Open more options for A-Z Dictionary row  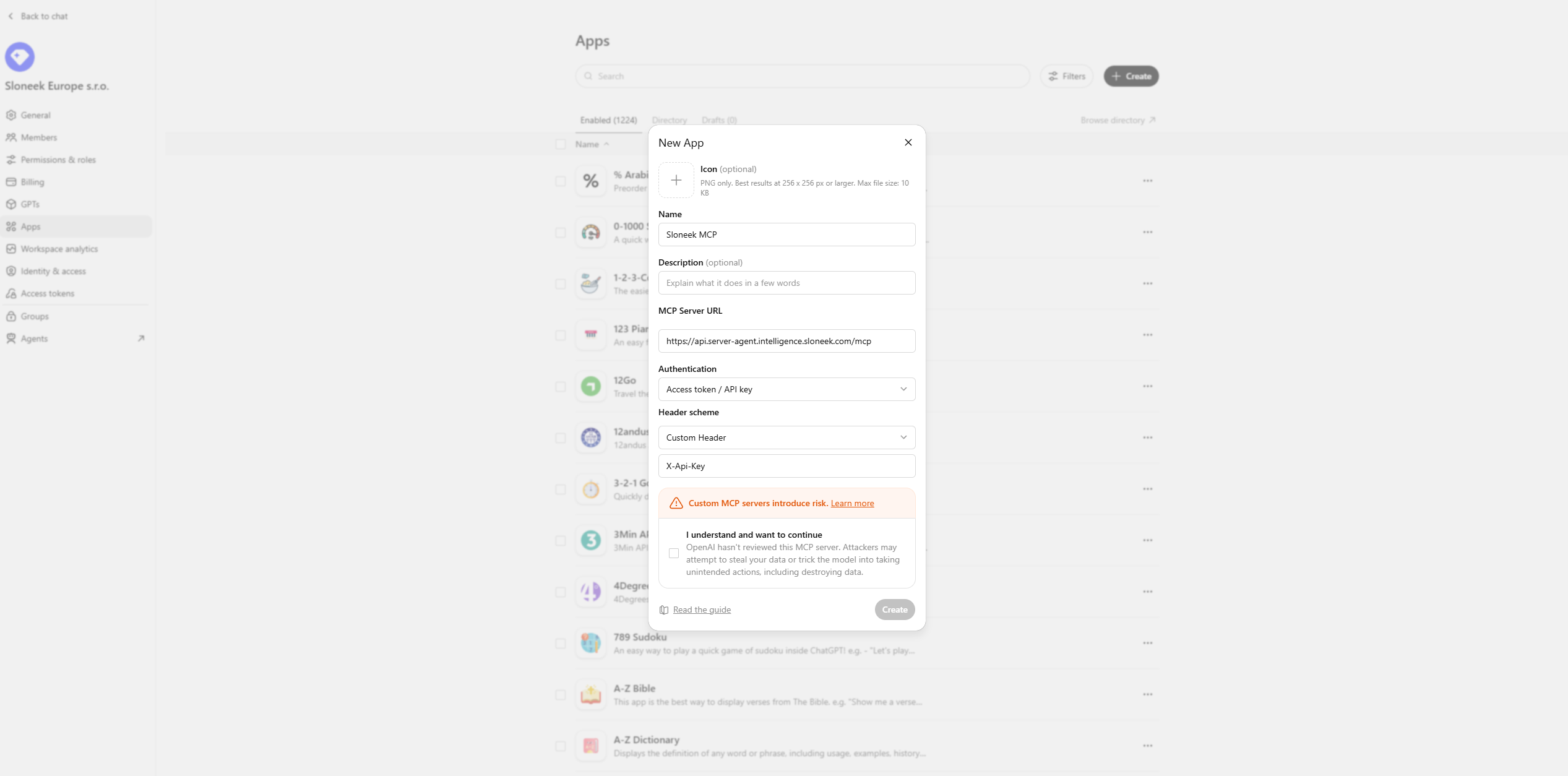tap(1148, 746)
